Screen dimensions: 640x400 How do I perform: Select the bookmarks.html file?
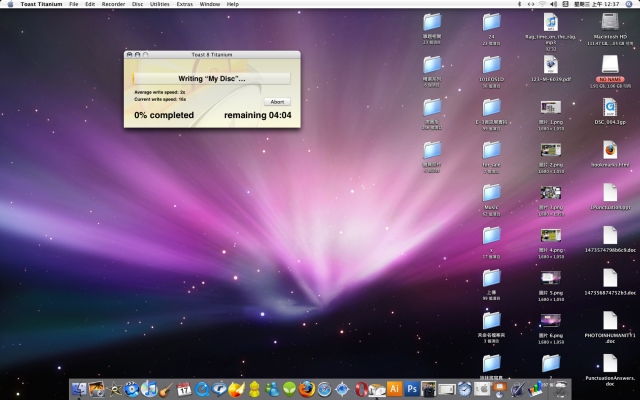click(610, 151)
